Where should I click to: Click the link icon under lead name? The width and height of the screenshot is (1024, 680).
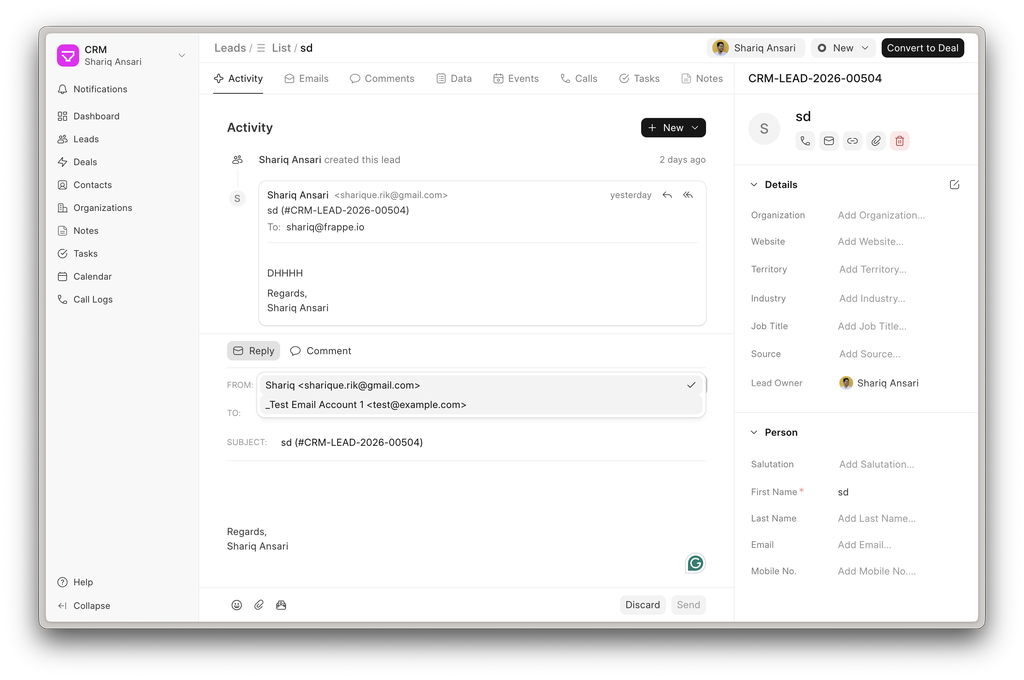click(852, 141)
